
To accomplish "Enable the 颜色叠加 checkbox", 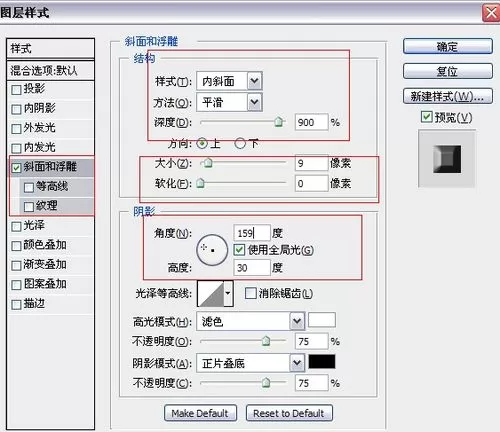I will tap(16, 246).
